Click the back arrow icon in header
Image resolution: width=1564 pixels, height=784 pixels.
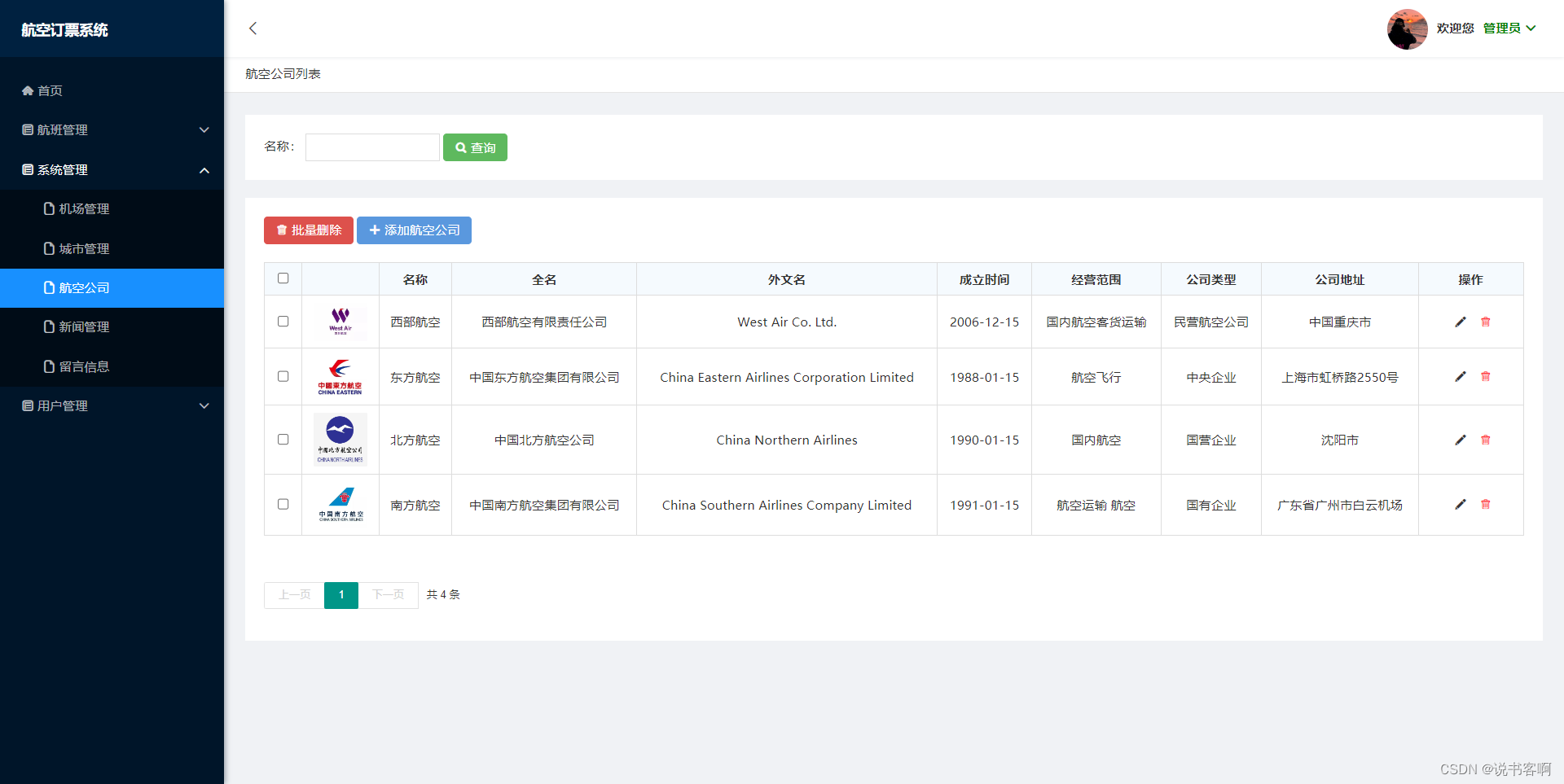point(253,28)
